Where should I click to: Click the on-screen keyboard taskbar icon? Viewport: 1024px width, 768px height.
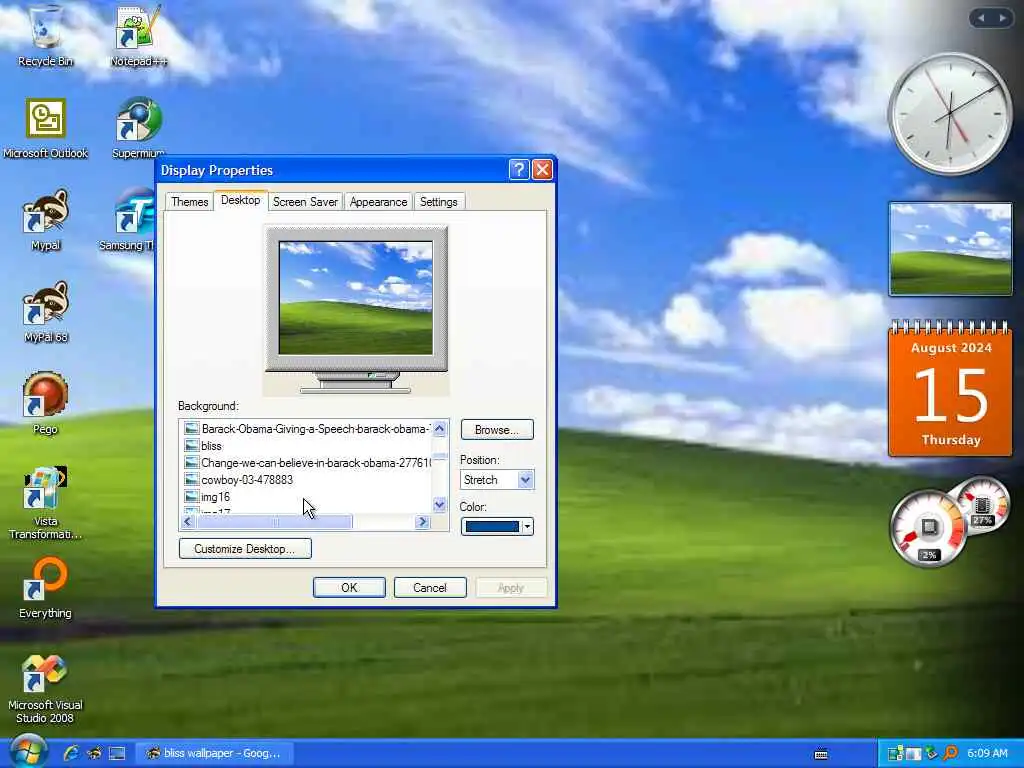pyautogui.click(x=822, y=754)
